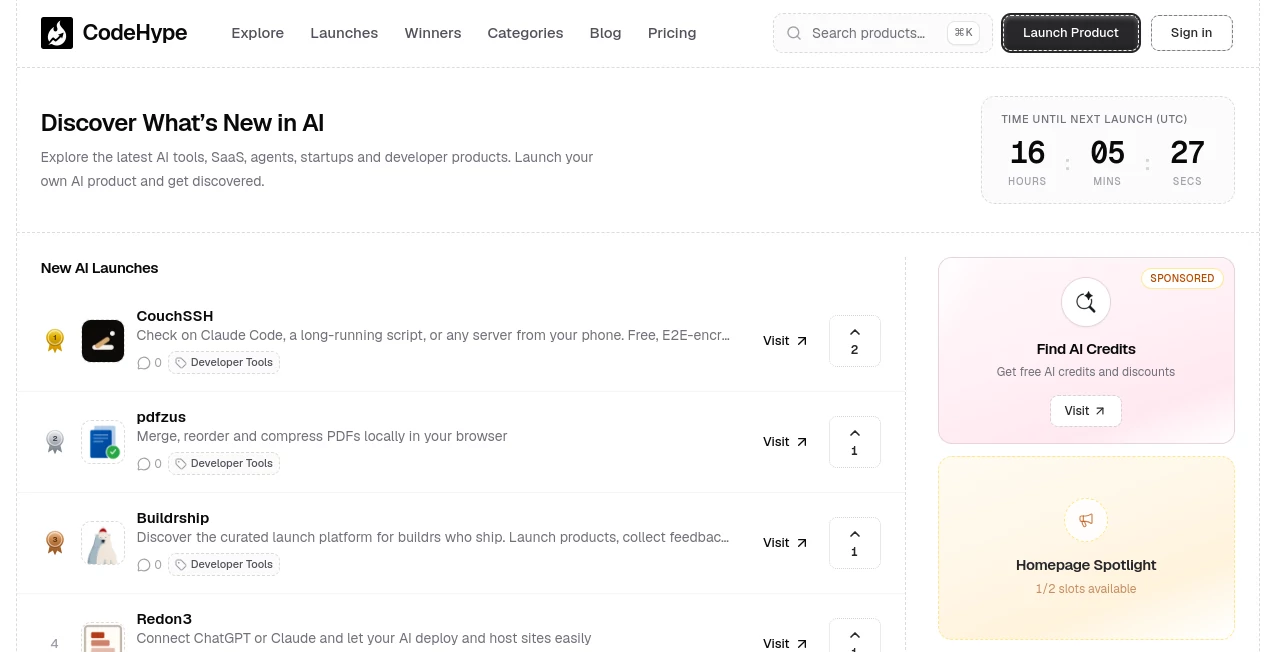Click the Find AI Credits sparkle-search icon
Image resolution: width=1275 pixels, height=652 pixels.
1086,302
